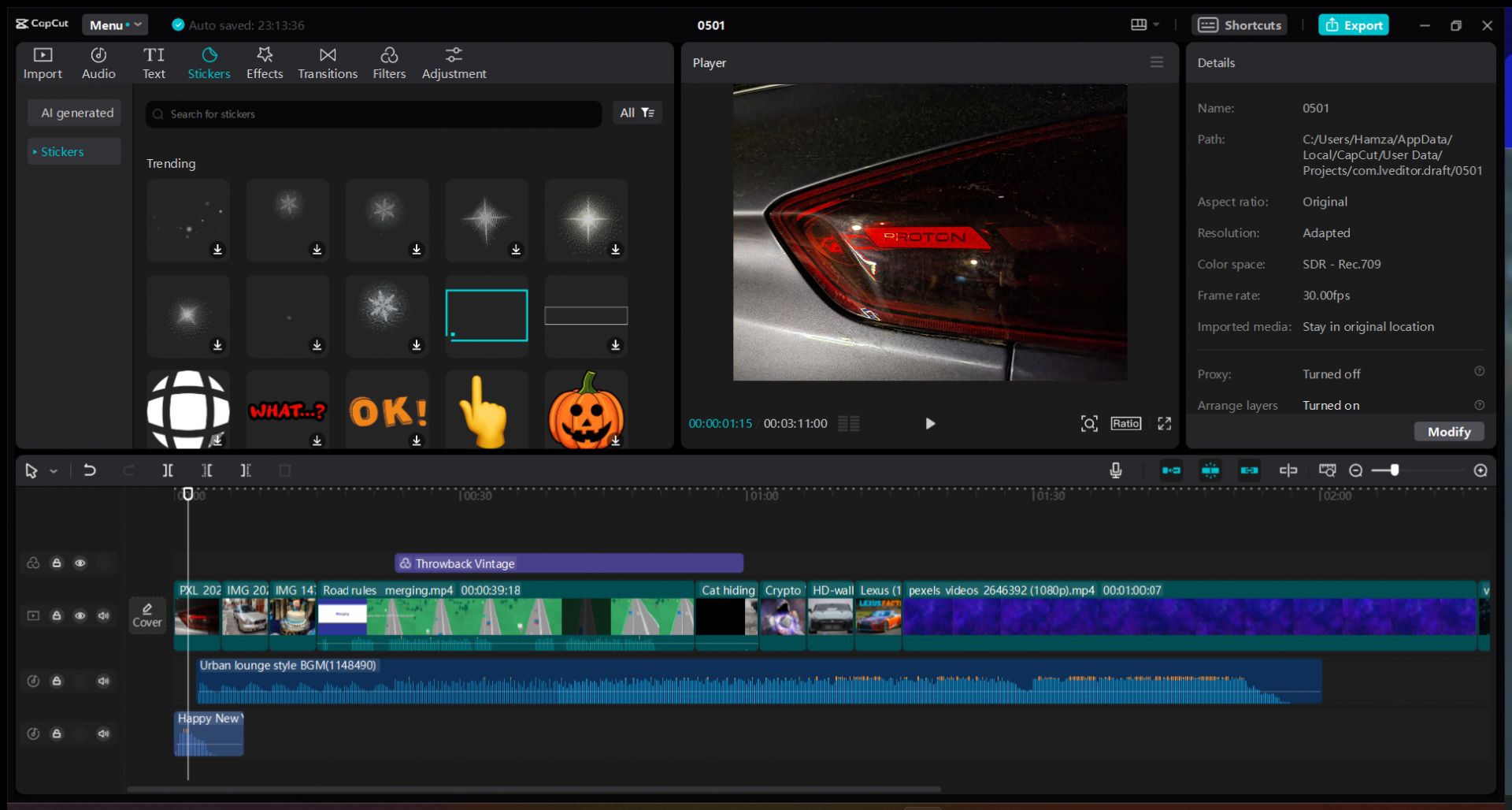Open the Menu dropdown in top bar

114,24
